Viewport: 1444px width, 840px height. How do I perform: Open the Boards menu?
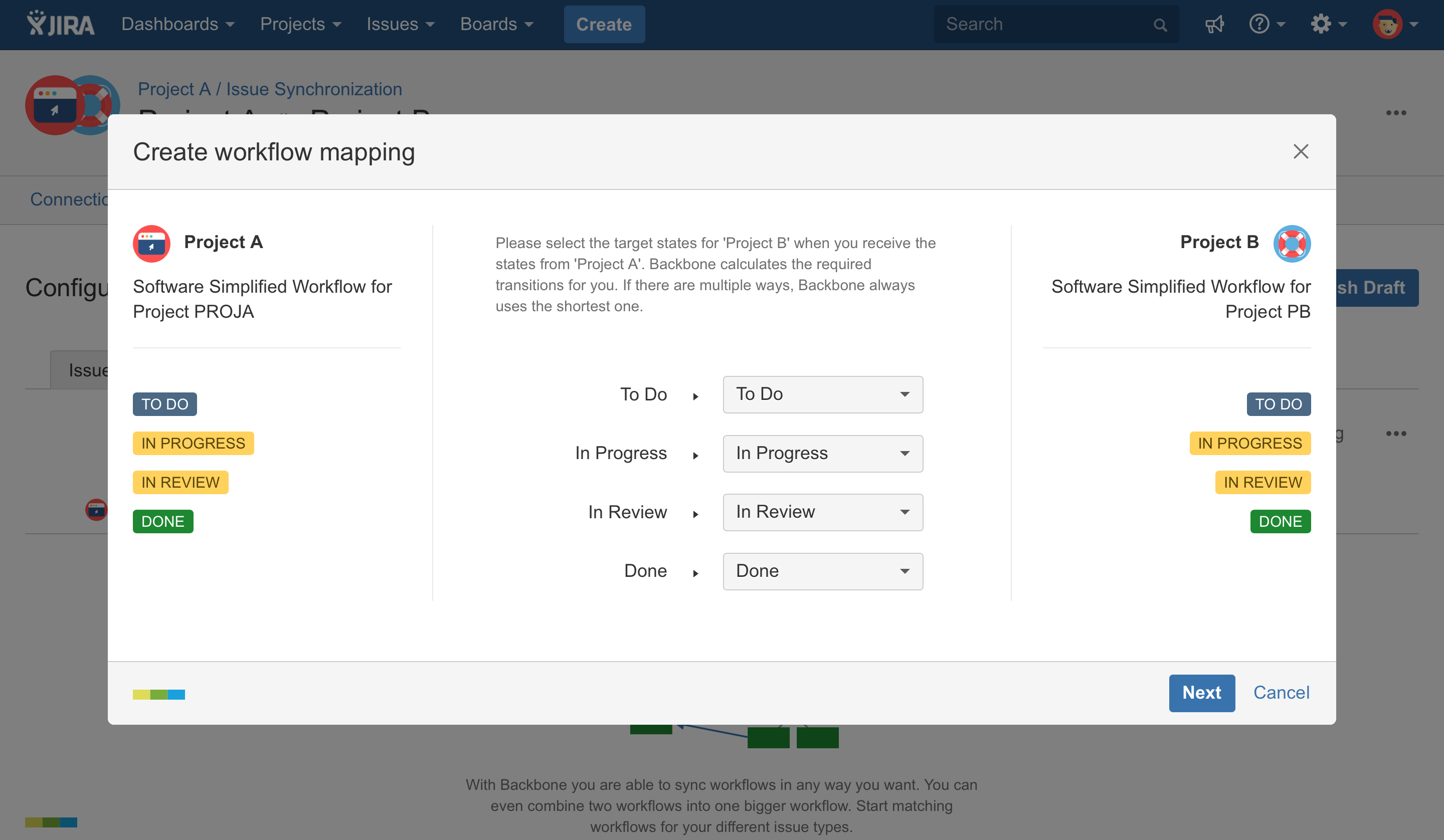pyautogui.click(x=496, y=24)
